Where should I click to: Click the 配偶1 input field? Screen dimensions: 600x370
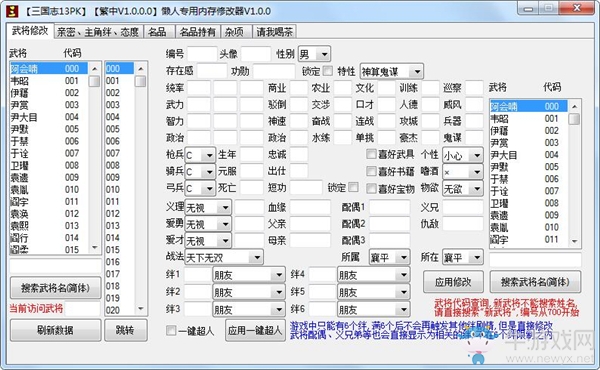(390, 207)
